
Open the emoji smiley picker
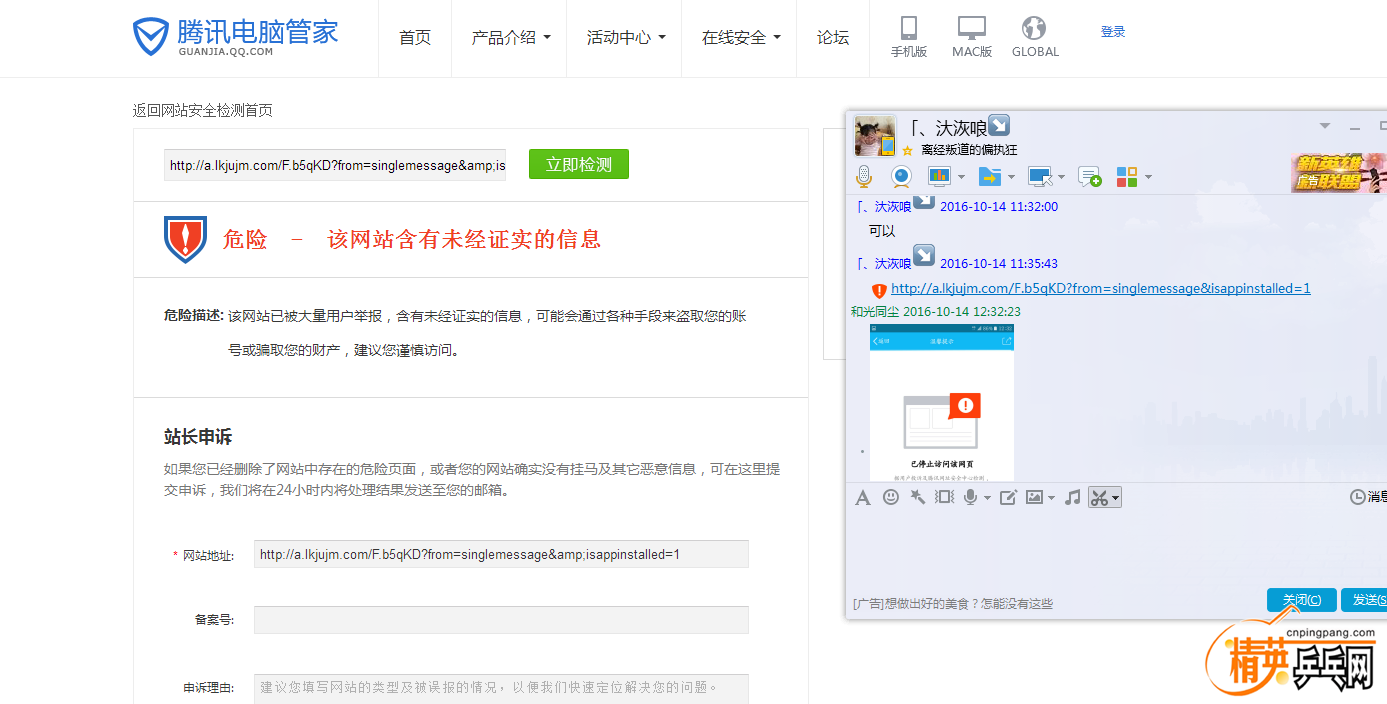tap(891, 497)
